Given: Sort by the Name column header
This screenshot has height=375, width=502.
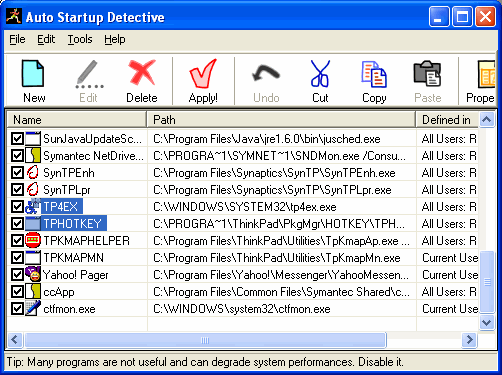Looking at the screenshot, I should click(x=77, y=120).
